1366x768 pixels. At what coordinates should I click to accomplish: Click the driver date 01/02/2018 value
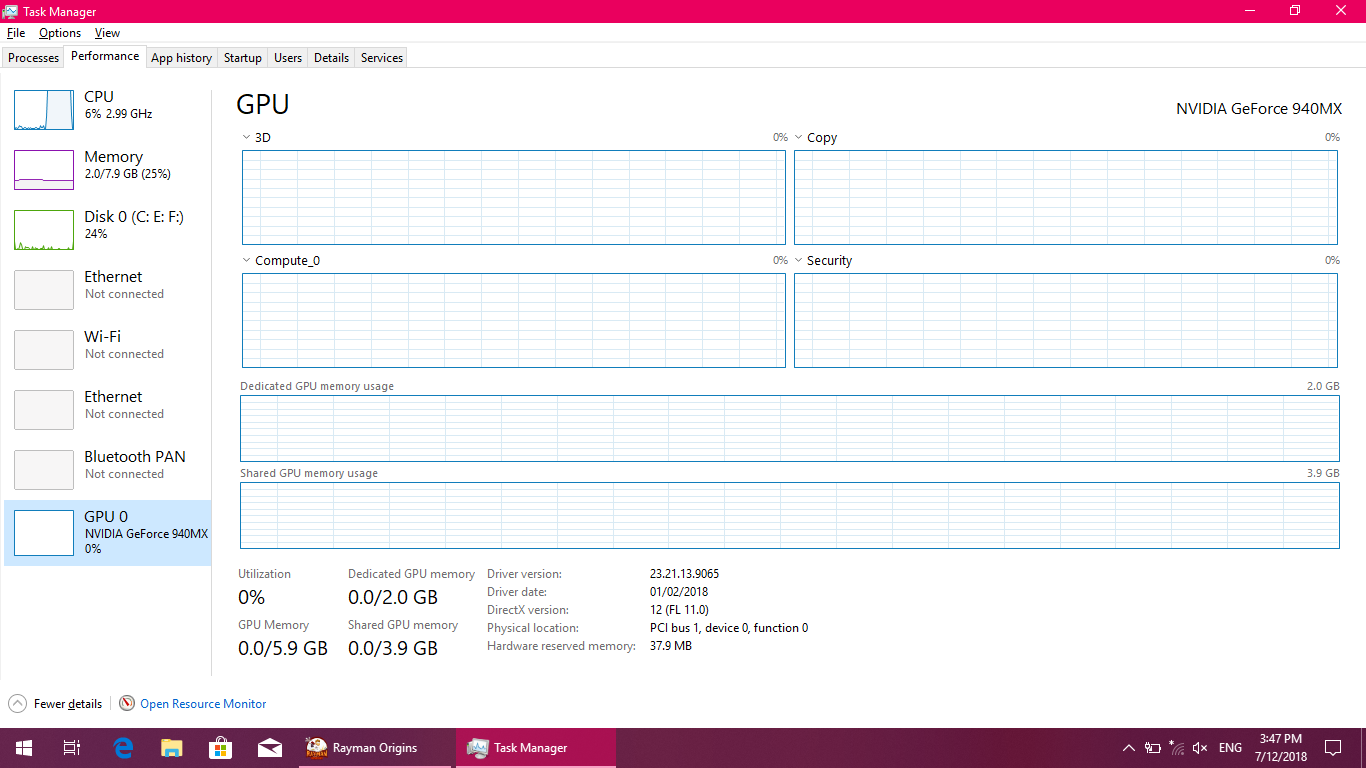679,592
